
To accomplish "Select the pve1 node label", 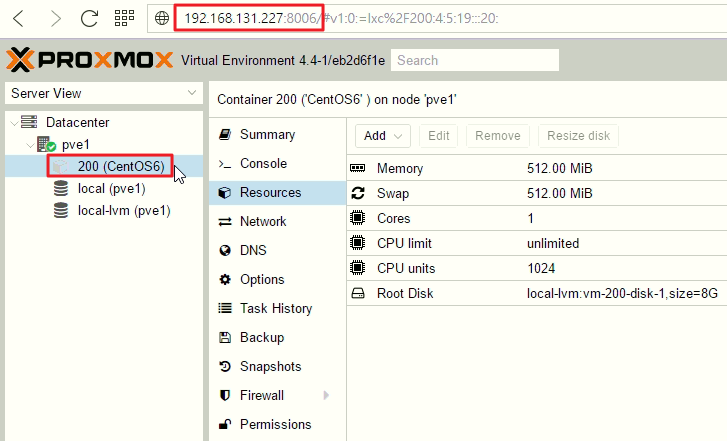I will 76,145.
